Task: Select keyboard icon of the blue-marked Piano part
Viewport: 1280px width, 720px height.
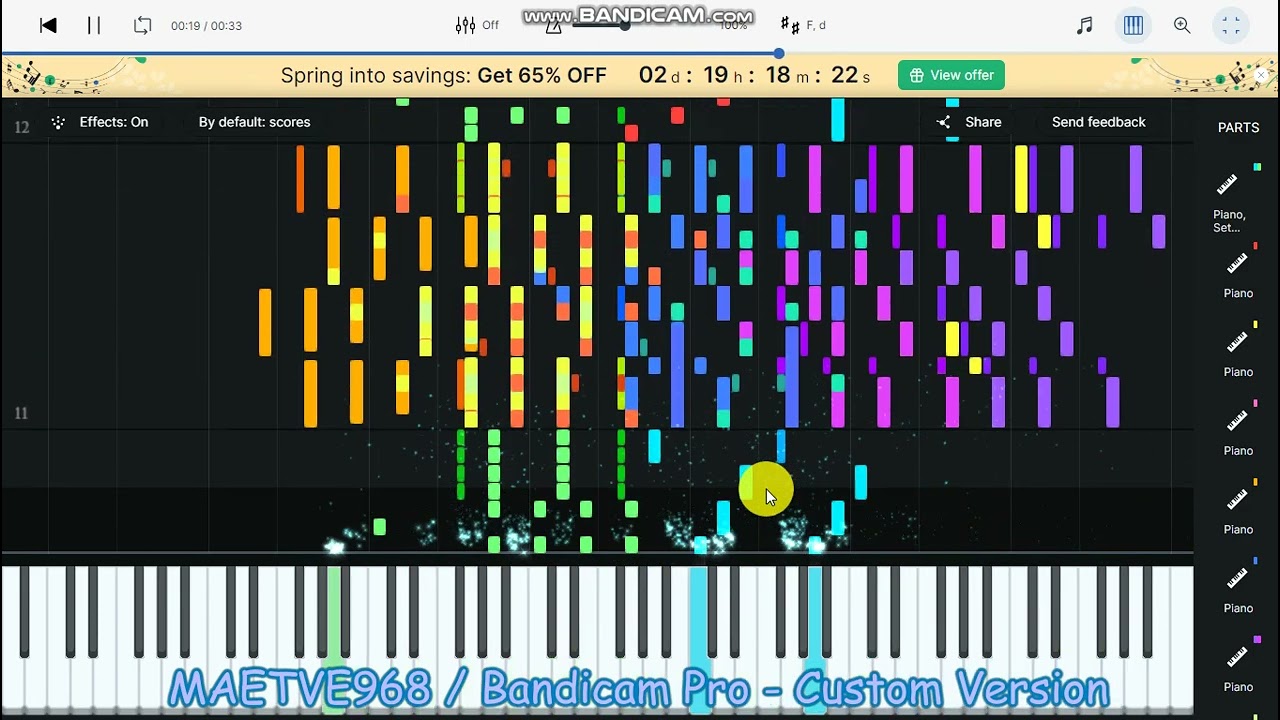Action: point(1237,578)
